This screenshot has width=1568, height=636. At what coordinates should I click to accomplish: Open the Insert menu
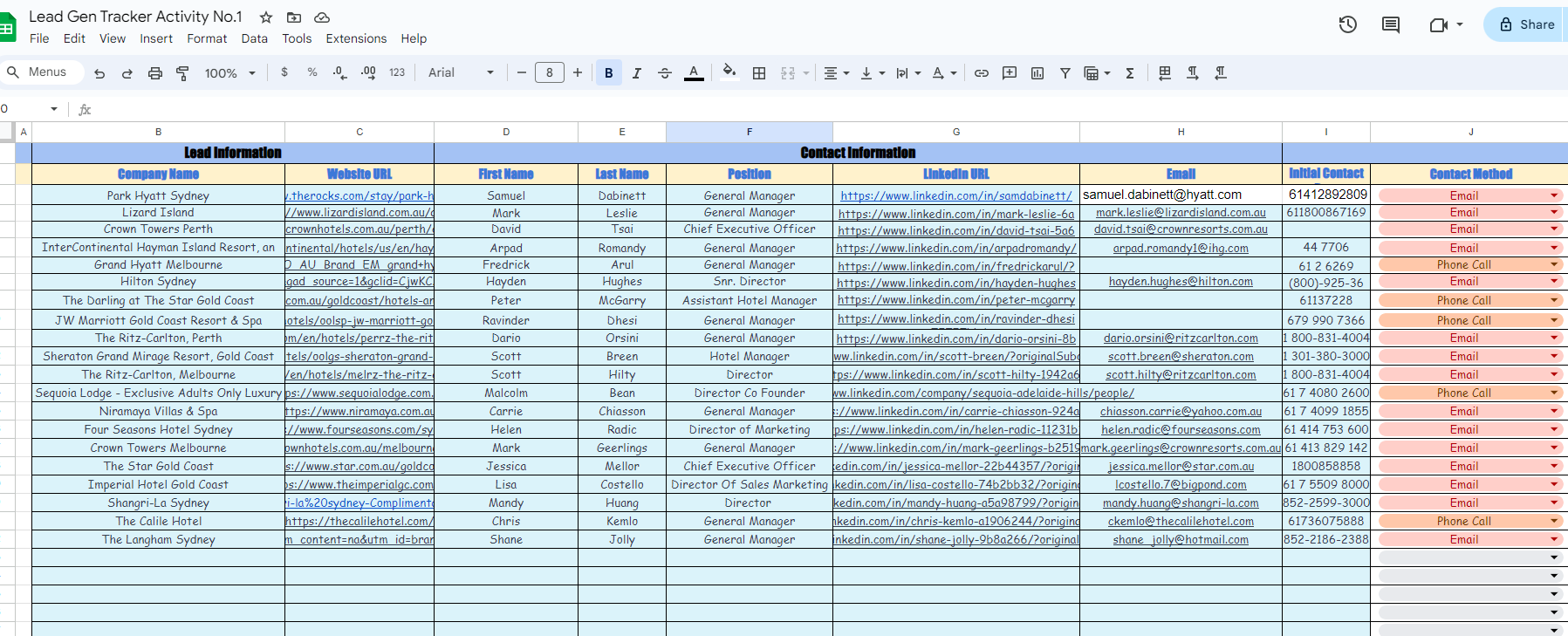[x=156, y=38]
